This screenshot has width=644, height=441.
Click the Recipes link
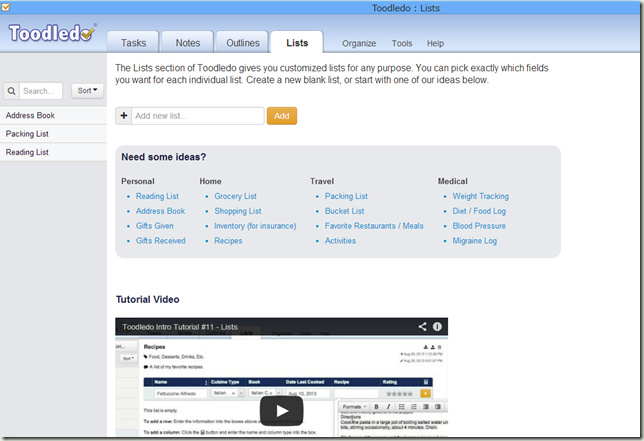[228, 241]
